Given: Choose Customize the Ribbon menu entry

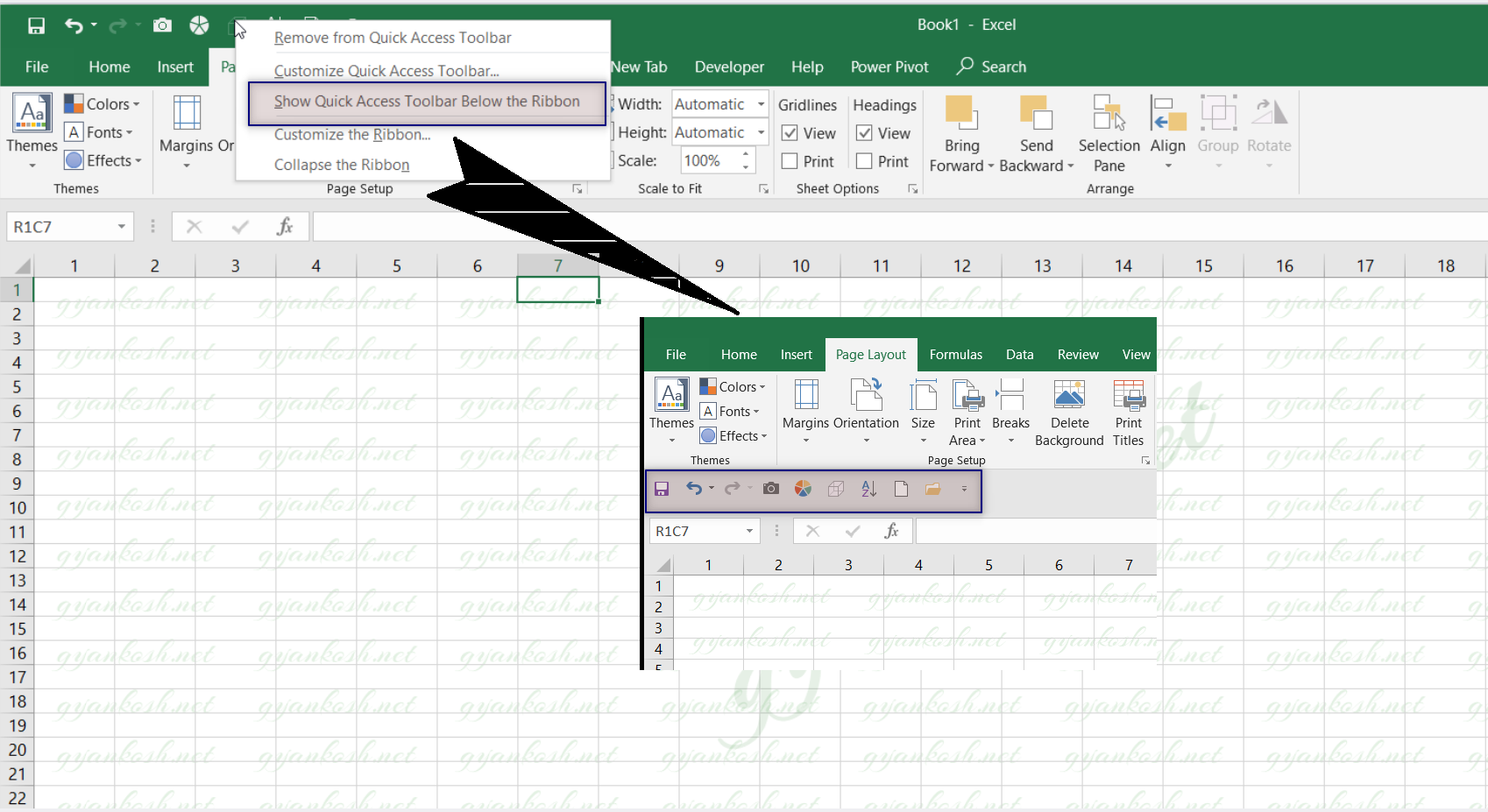Looking at the screenshot, I should point(352,135).
